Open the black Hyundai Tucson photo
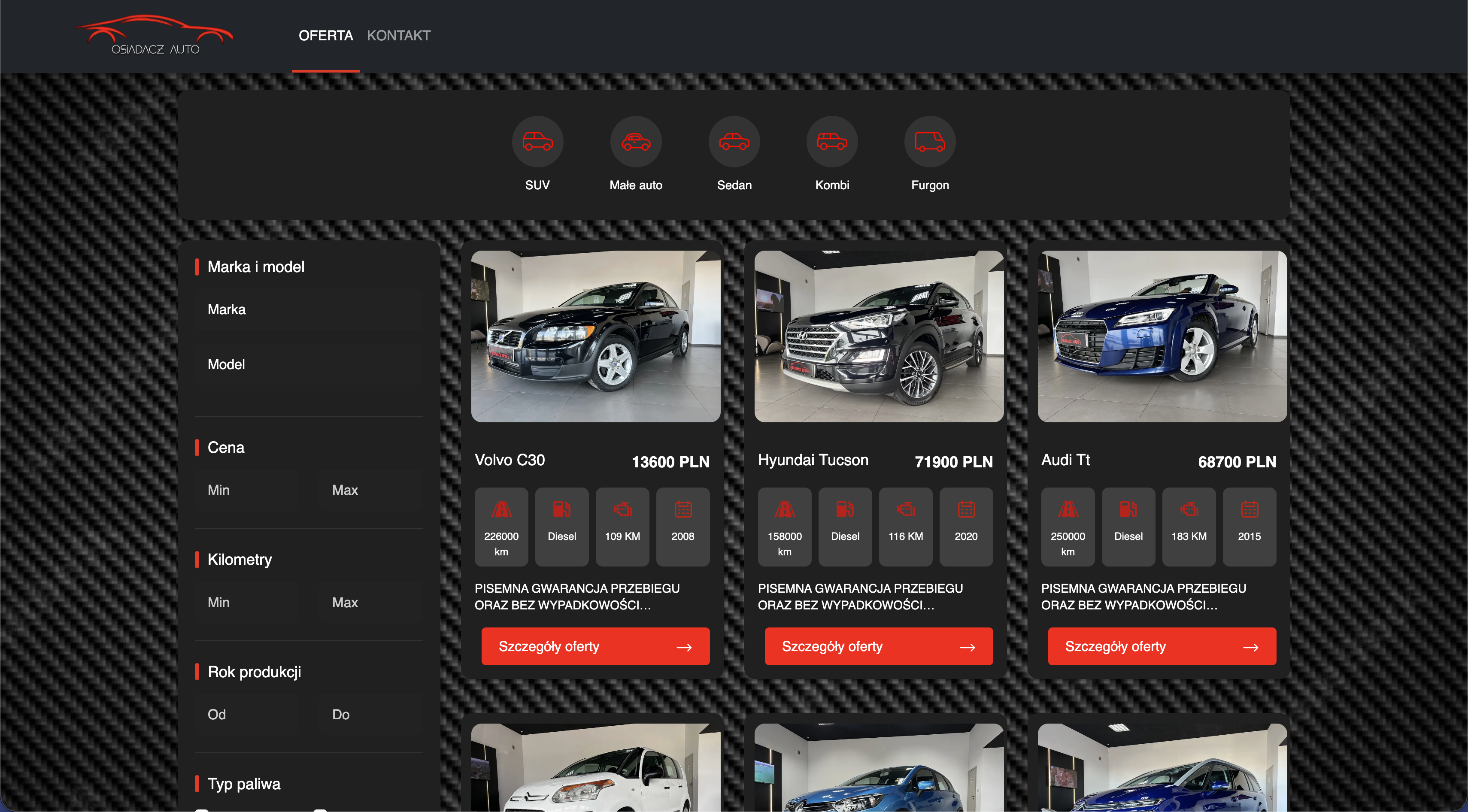Screen dimensions: 1468x812 coord(879,336)
